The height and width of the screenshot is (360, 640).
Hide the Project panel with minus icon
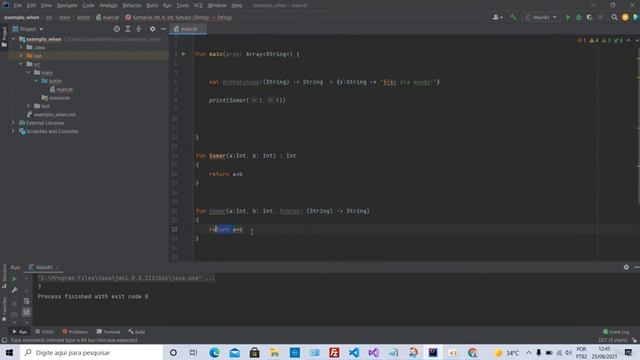[163, 29]
